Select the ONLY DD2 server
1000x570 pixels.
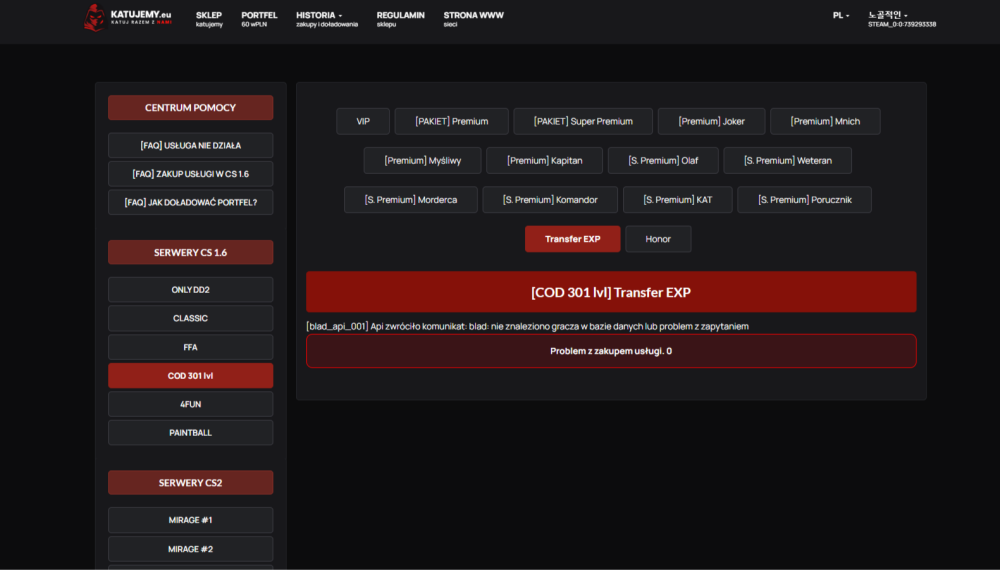tap(191, 289)
